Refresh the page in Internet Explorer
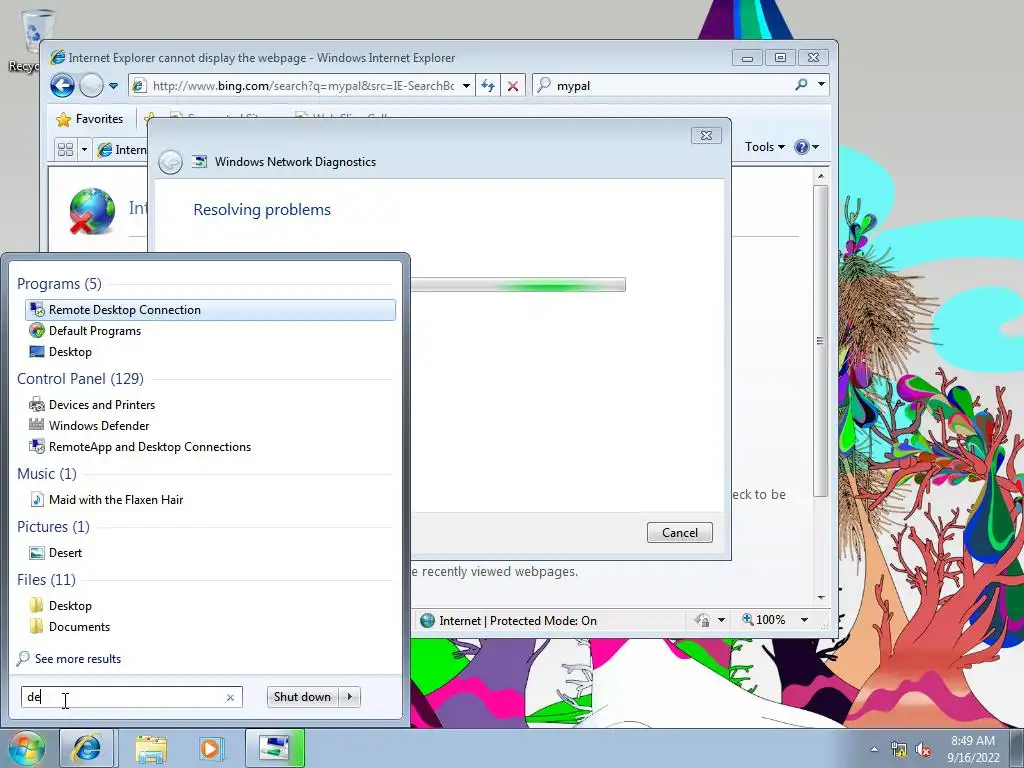 point(488,86)
